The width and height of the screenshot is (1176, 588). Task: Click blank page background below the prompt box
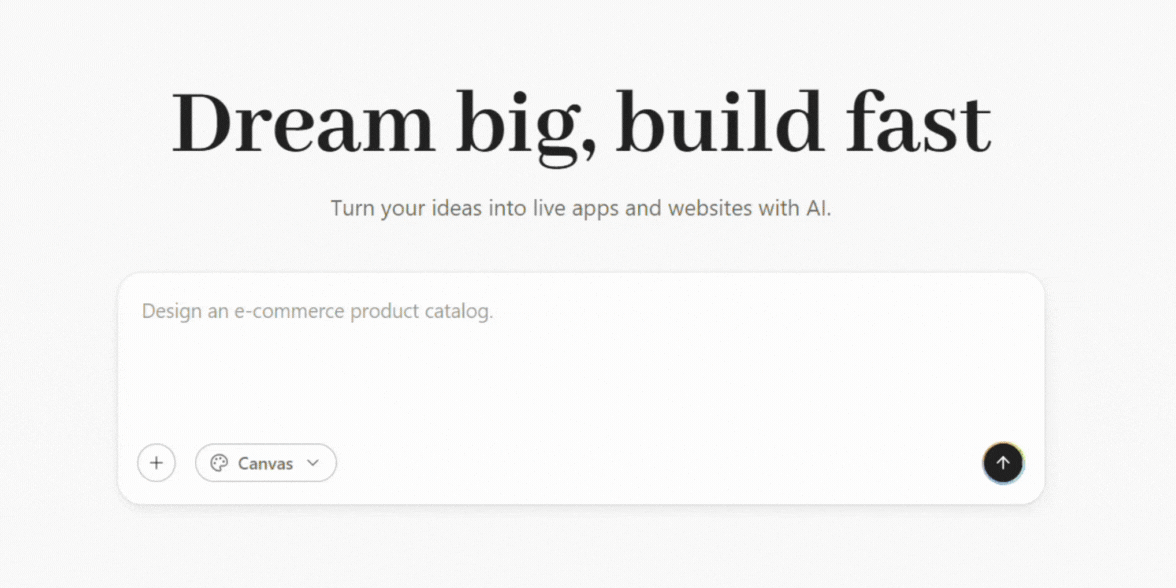588,550
